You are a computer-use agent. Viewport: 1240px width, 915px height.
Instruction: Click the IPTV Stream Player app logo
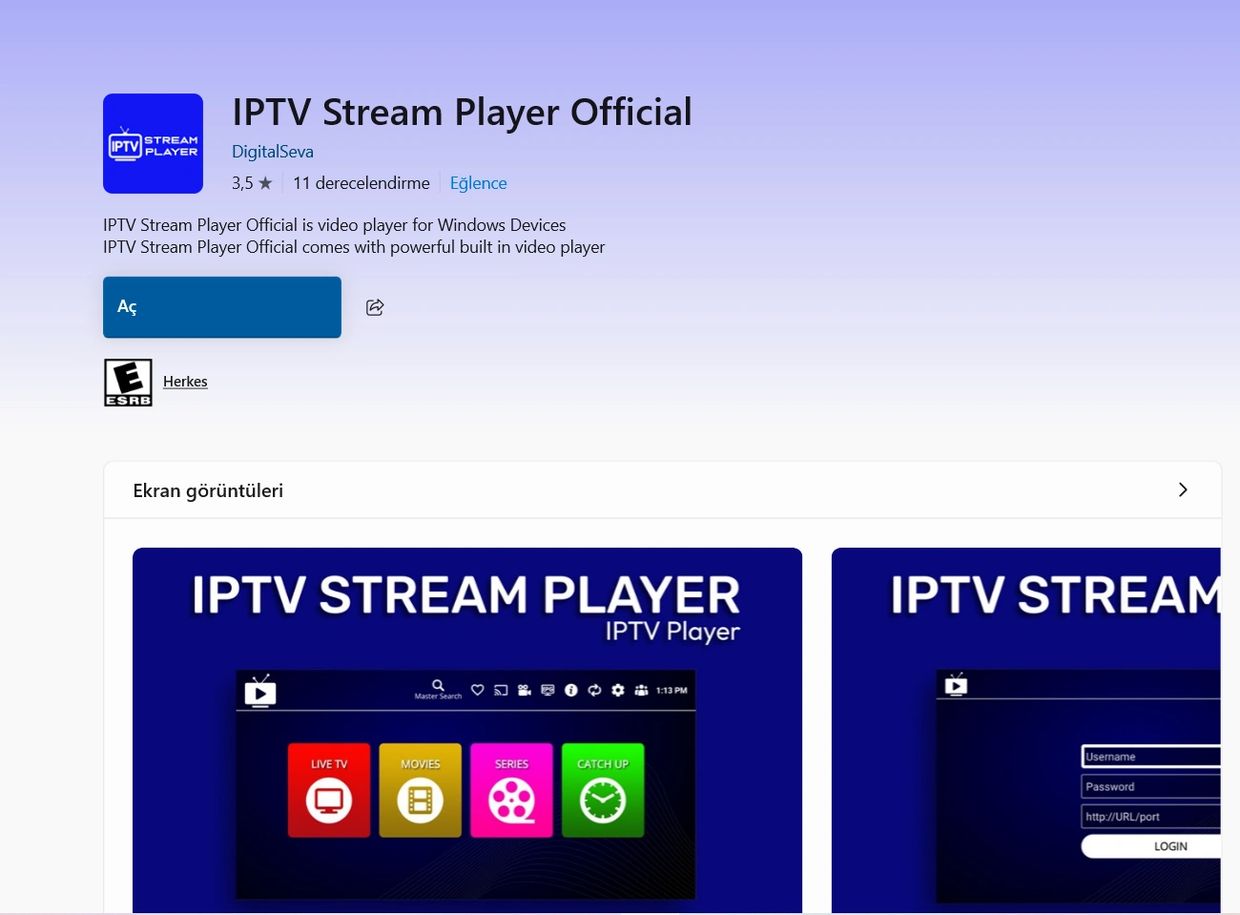[x=153, y=143]
